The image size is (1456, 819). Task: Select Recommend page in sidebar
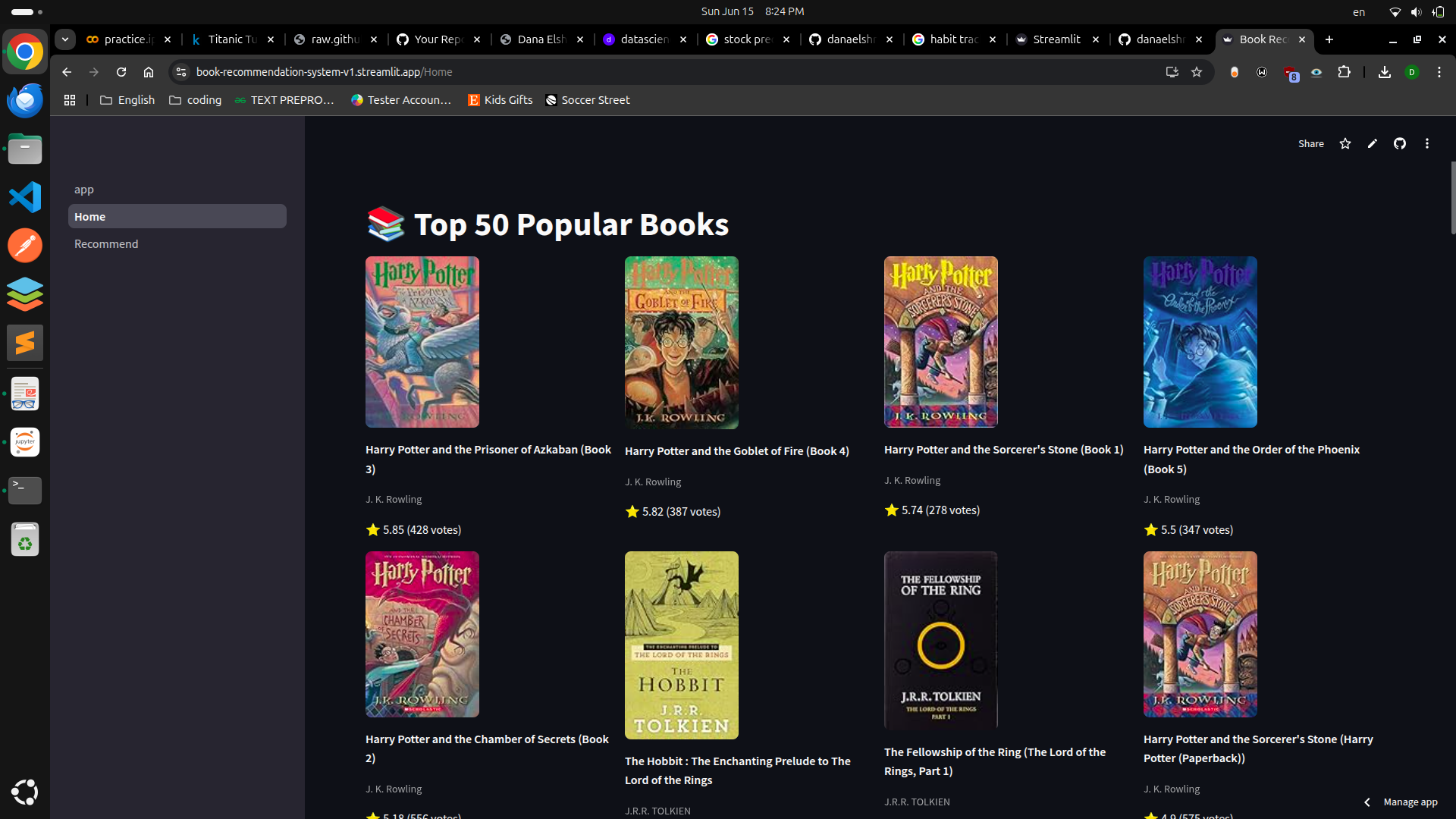click(106, 243)
